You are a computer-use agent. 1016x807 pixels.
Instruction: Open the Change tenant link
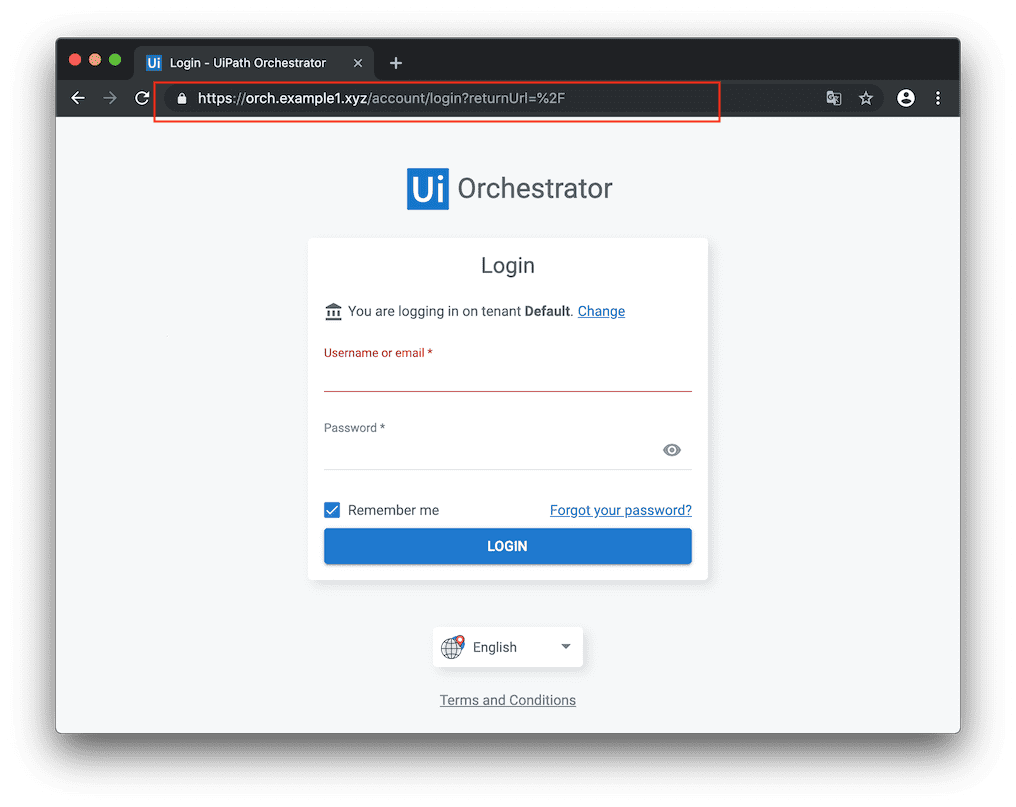click(601, 311)
